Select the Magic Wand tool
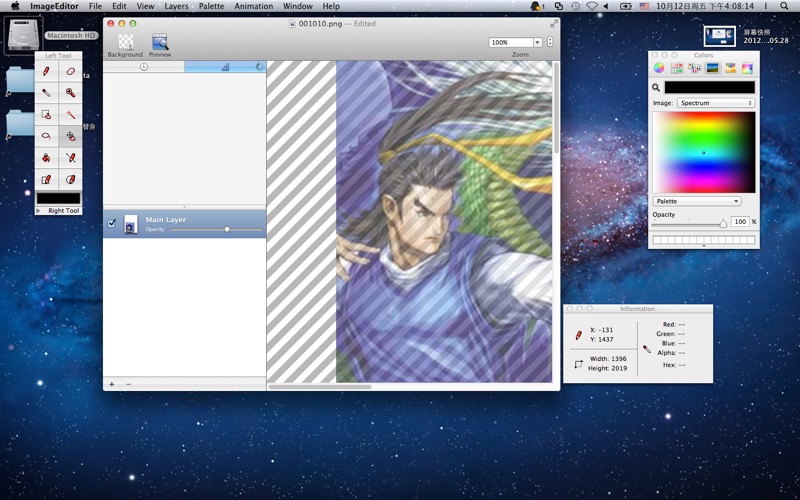This screenshot has width=800, height=500. [70, 115]
